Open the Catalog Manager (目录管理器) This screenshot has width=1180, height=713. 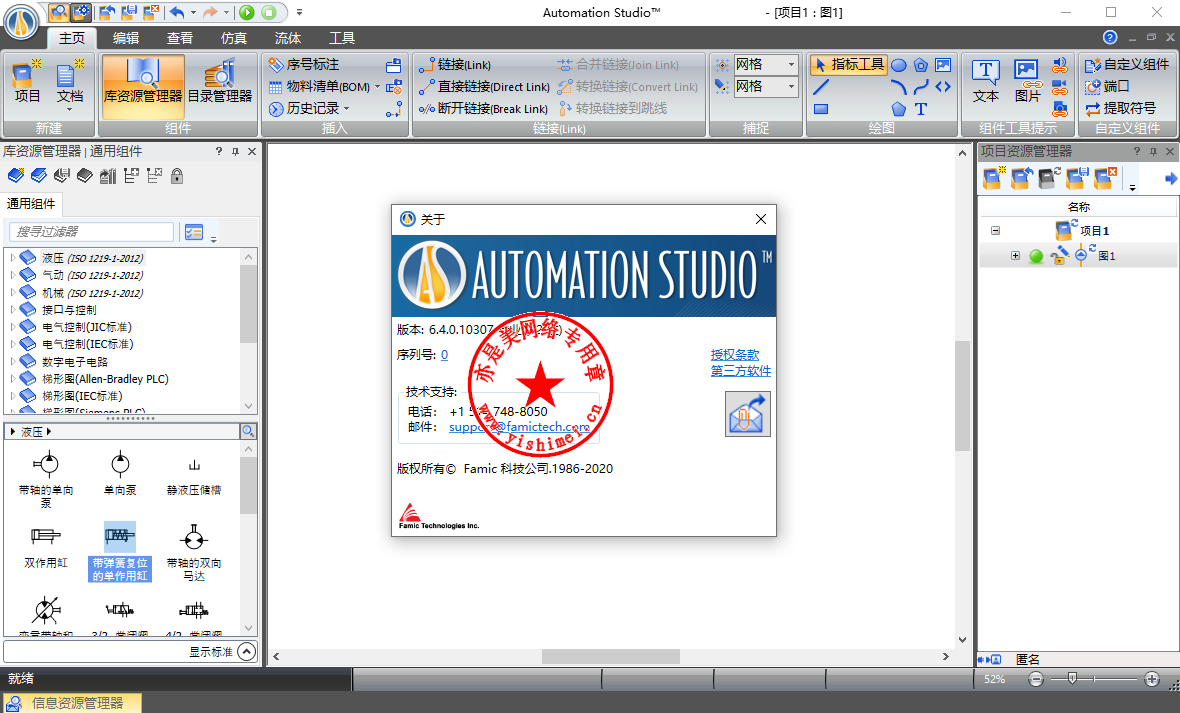[220, 84]
